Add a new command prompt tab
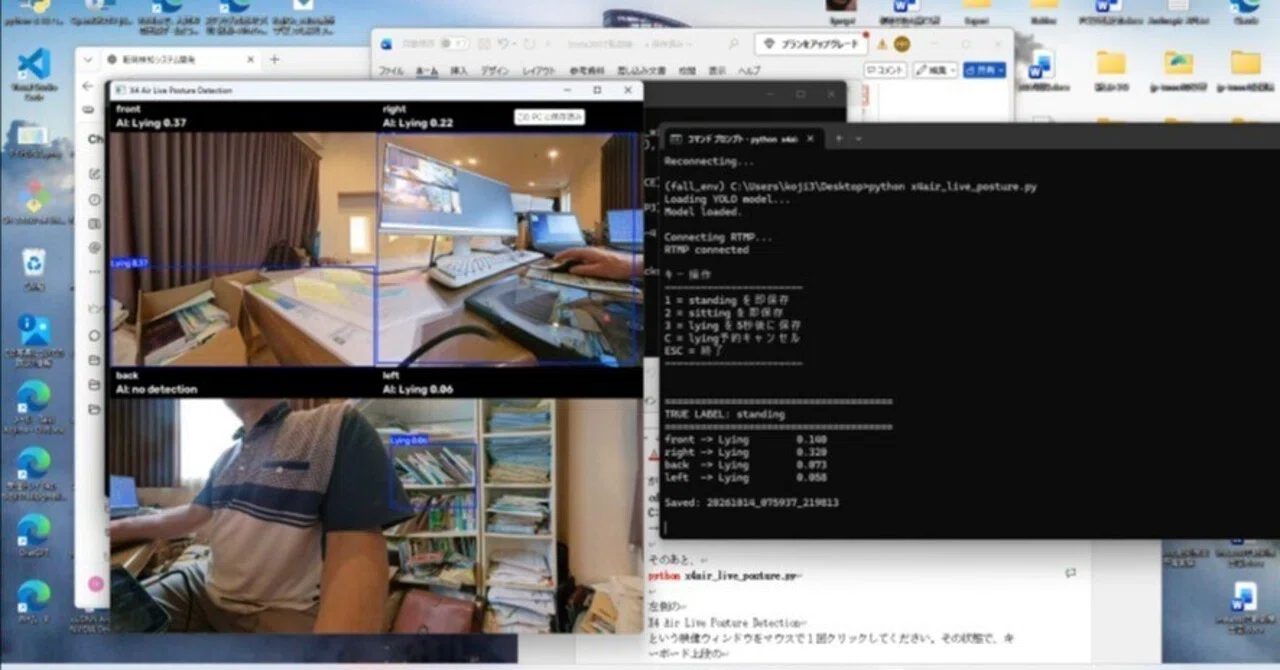This screenshot has height=670, width=1280. point(838,139)
